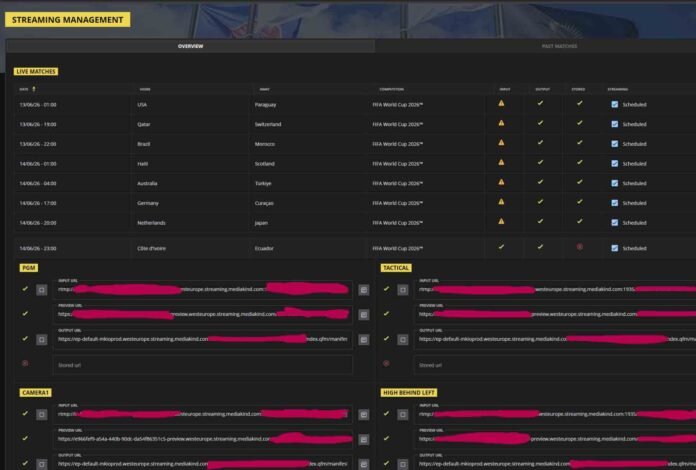
Task: Focus the PGM Stored url field
Action: [203, 365]
